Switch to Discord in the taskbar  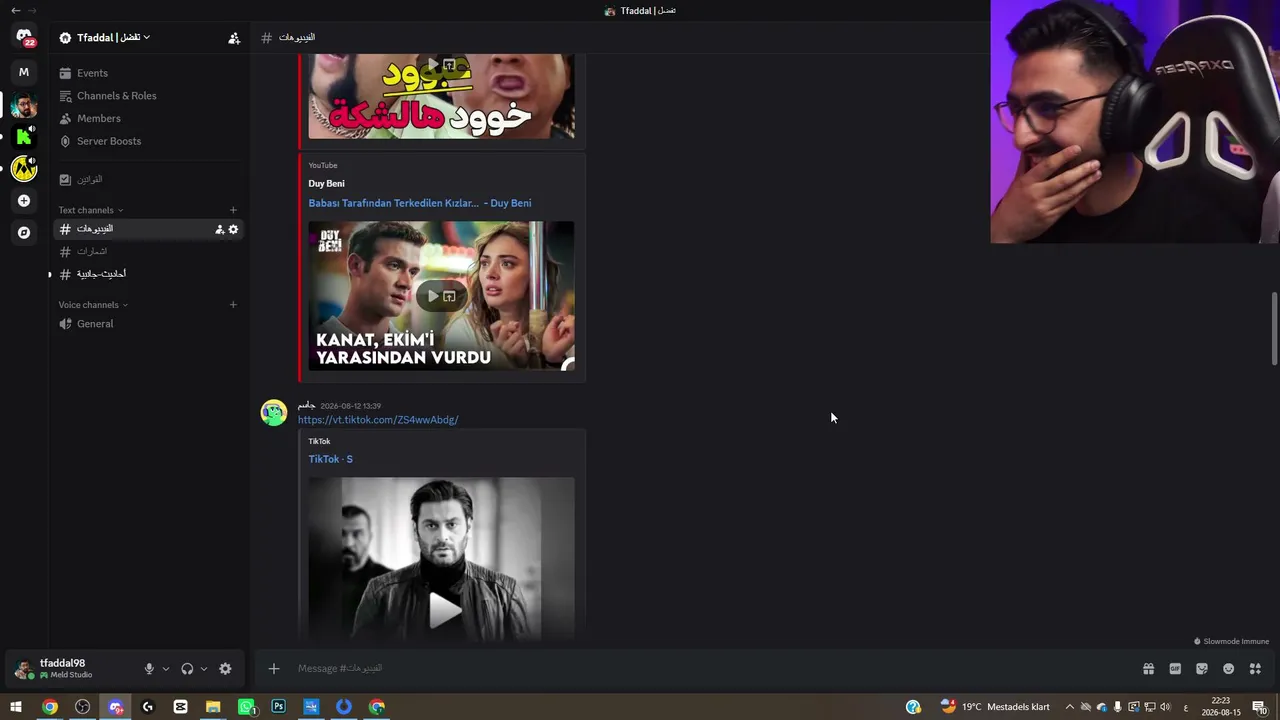(x=115, y=707)
